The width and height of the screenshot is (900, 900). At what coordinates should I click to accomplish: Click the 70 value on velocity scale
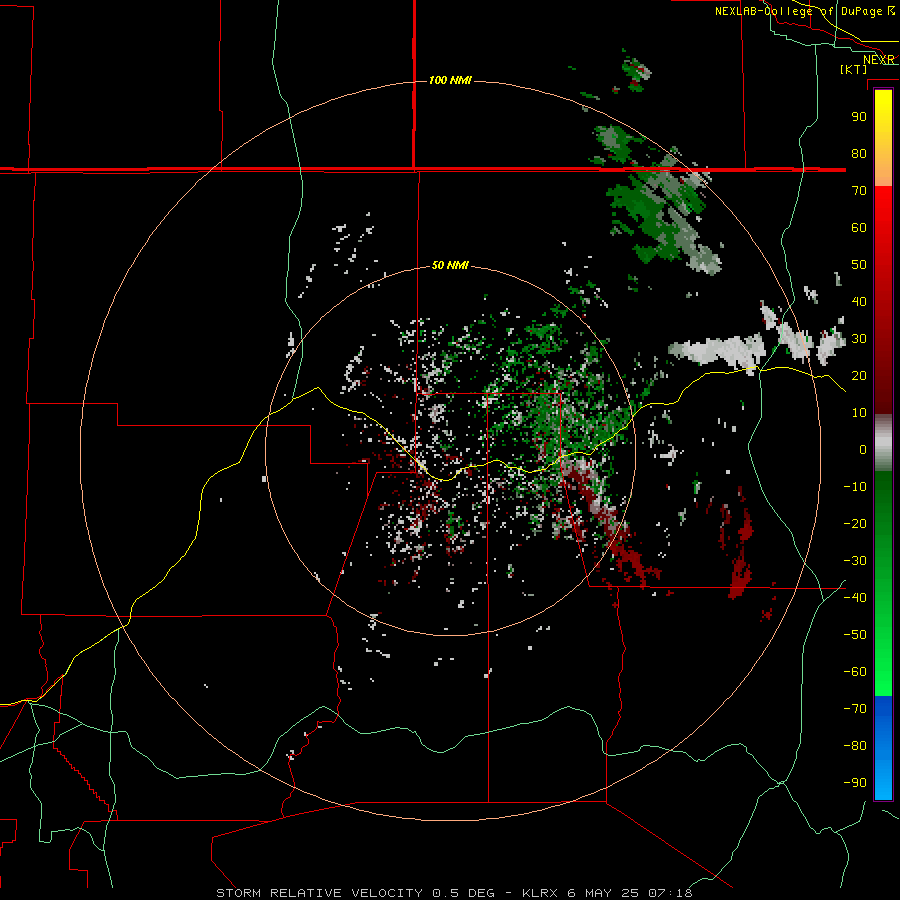coord(859,191)
